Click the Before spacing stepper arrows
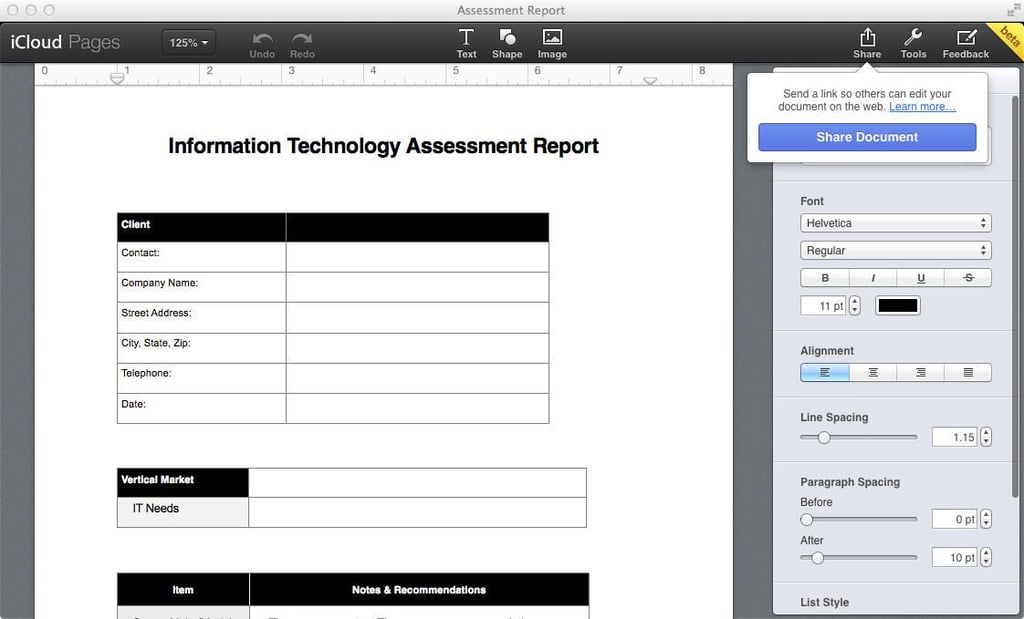The image size is (1024, 619). click(x=986, y=519)
